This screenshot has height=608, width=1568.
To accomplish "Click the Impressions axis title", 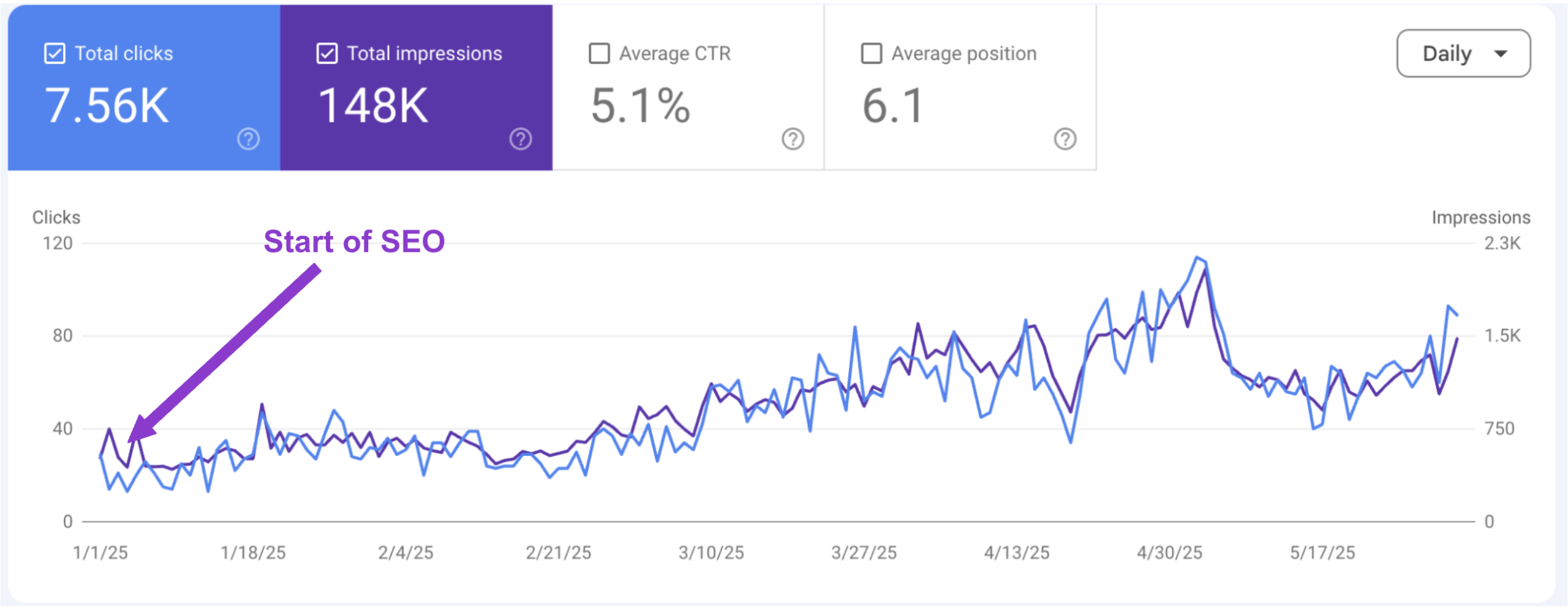I will (x=1480, y=218).
